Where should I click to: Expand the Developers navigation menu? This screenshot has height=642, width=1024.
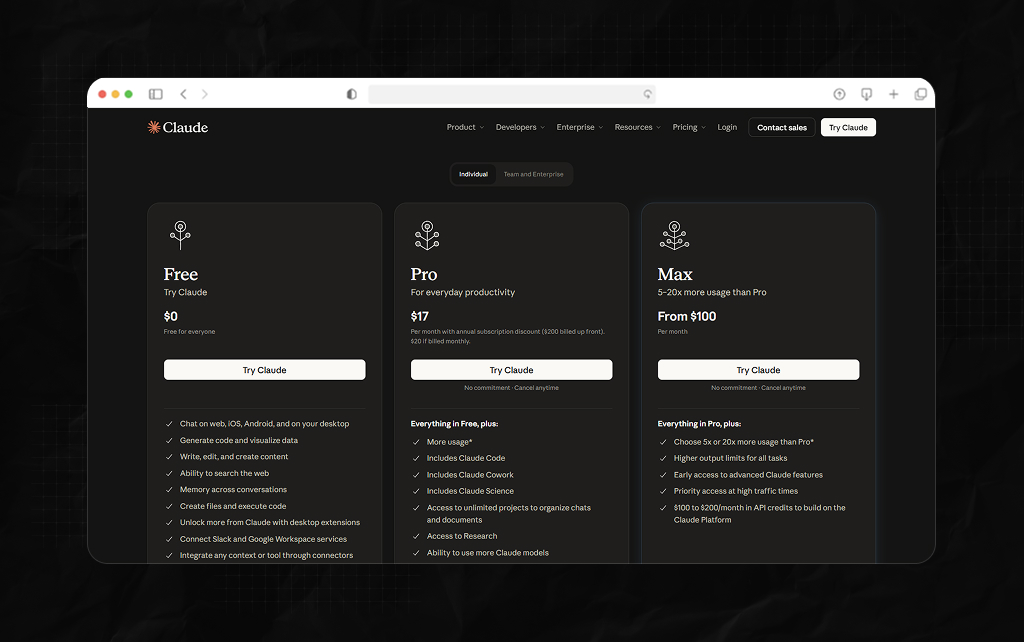click(x=520, y=127)
